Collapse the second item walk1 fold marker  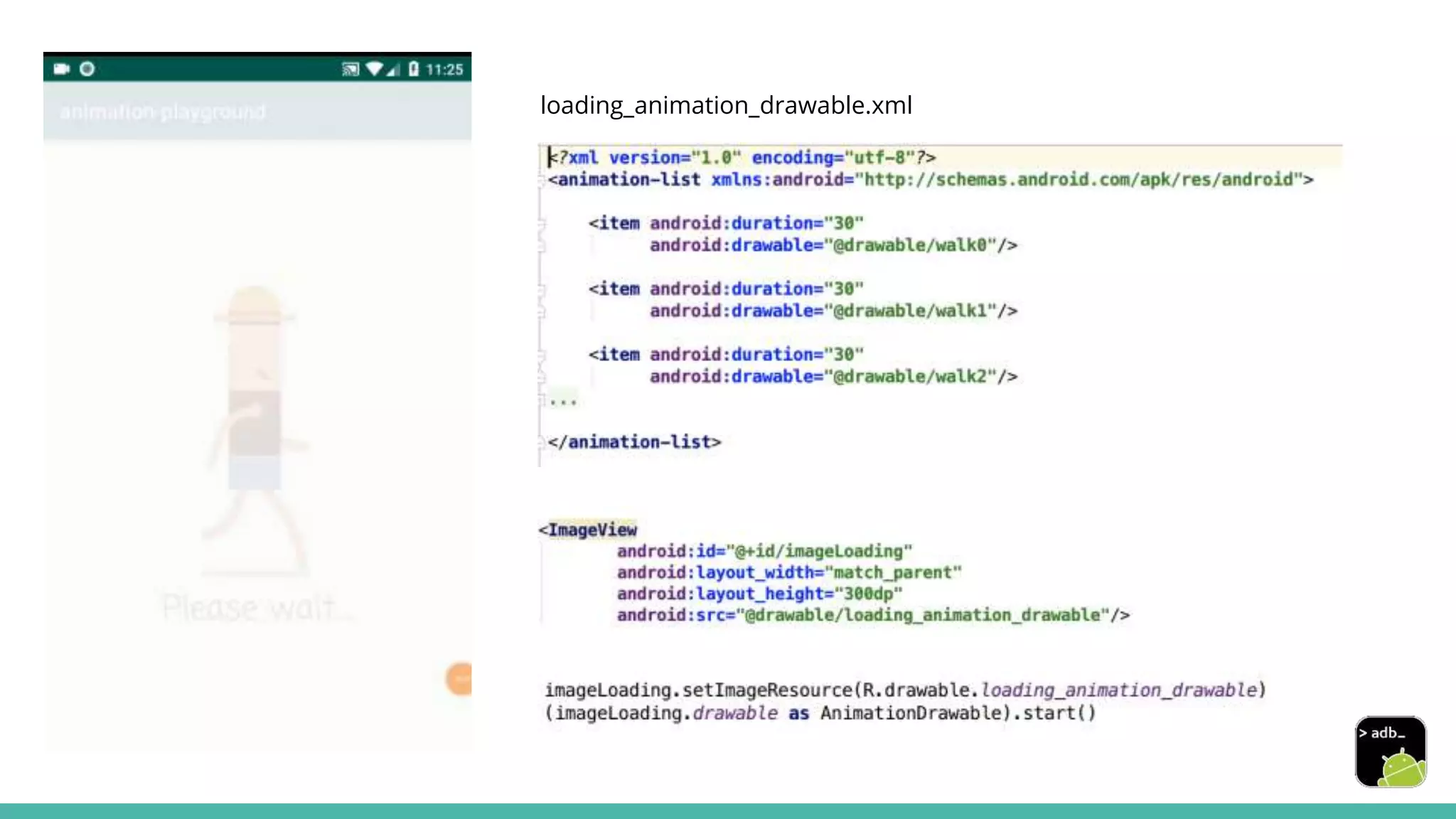coord(542,289)
